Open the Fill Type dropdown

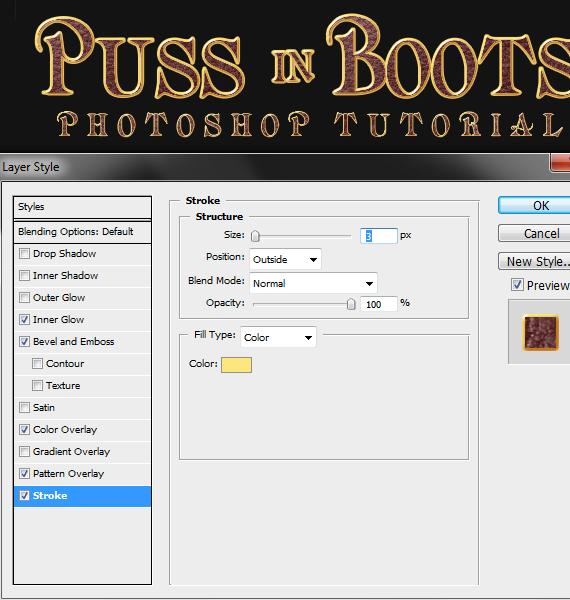(x=278, y=337)
